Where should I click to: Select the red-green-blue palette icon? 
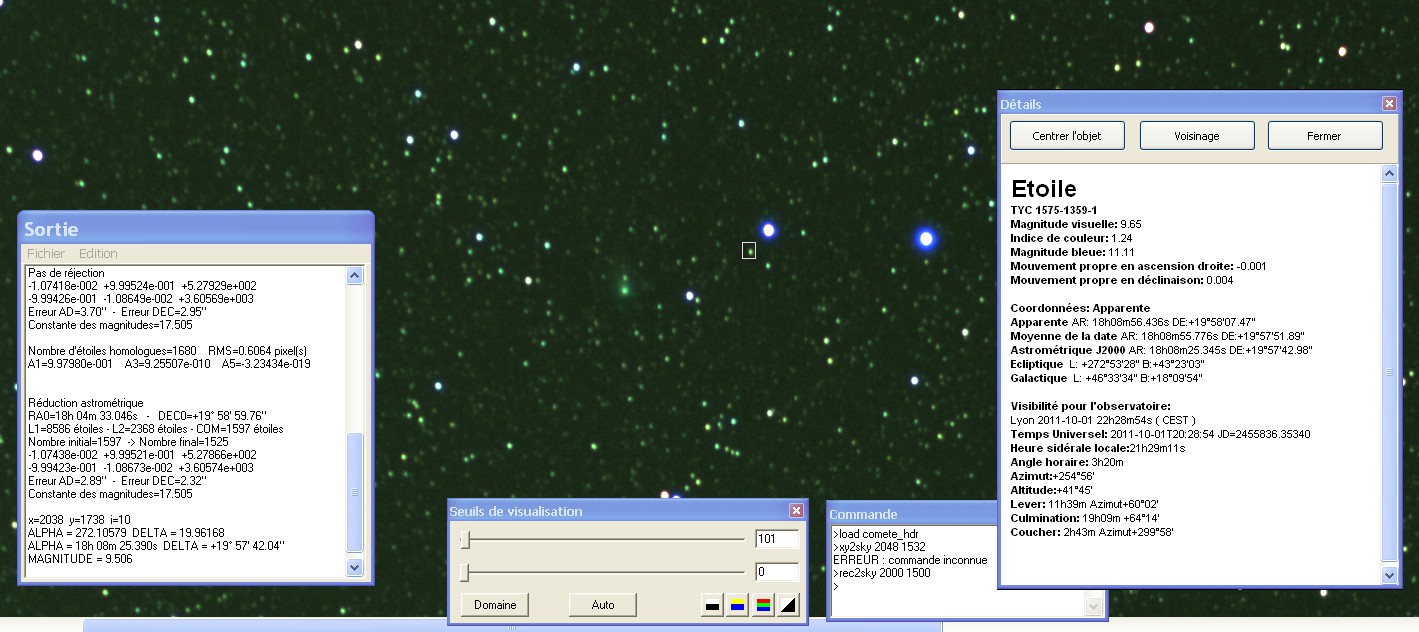763,605
